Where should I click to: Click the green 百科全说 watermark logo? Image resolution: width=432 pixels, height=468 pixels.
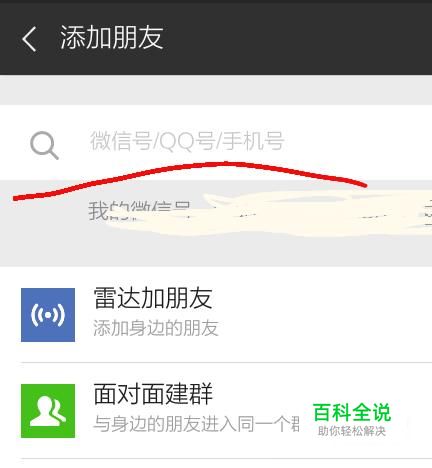pyautogui.click(x=352, y=413)
